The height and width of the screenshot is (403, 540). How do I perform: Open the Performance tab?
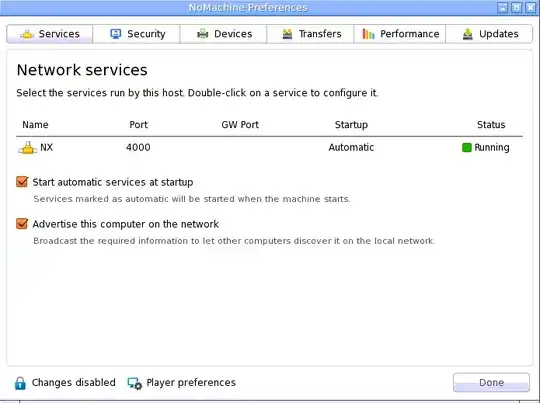[400, 34]
